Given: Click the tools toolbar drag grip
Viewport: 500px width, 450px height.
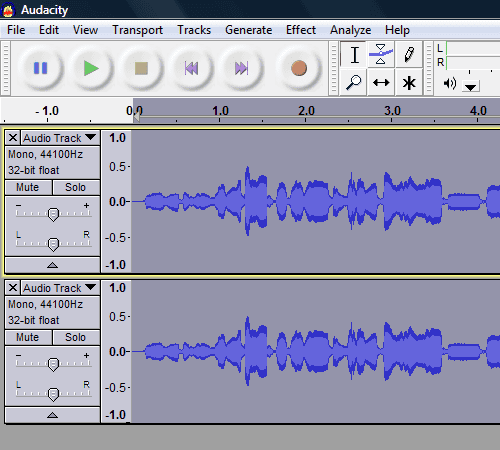Looking at the screenshot, I should [333, 68].
